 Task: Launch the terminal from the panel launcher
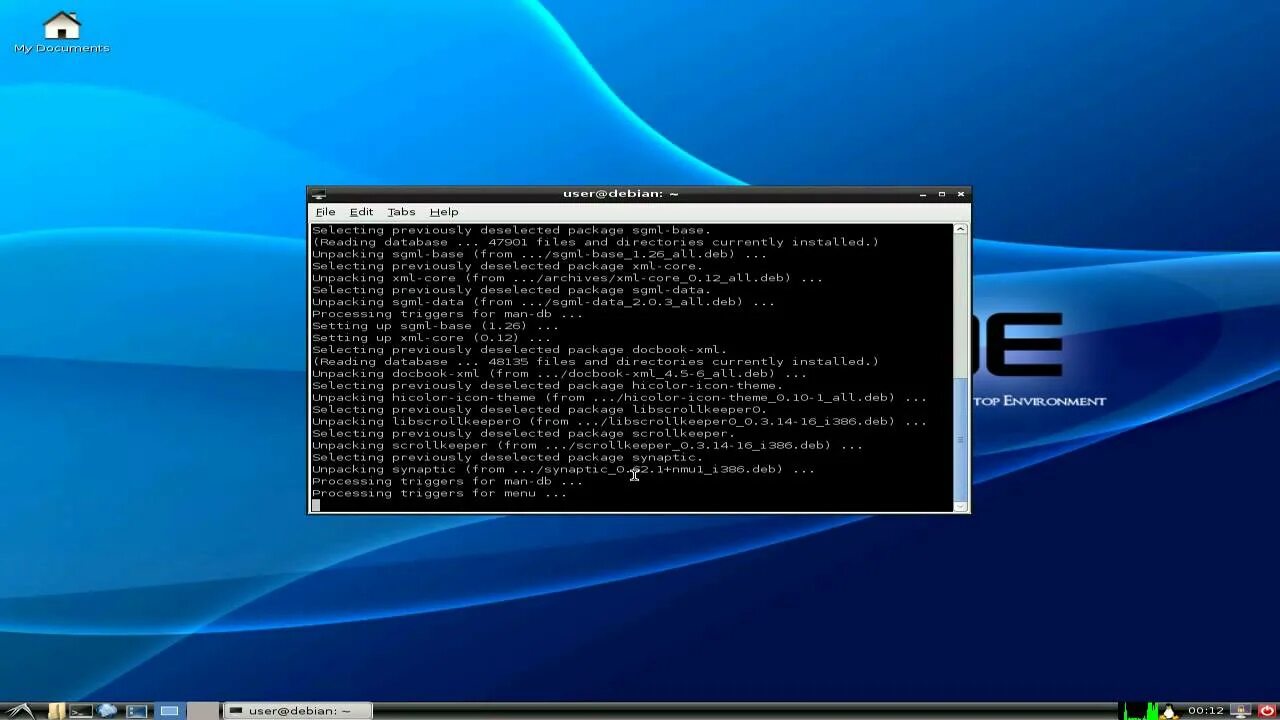point(81,711)
